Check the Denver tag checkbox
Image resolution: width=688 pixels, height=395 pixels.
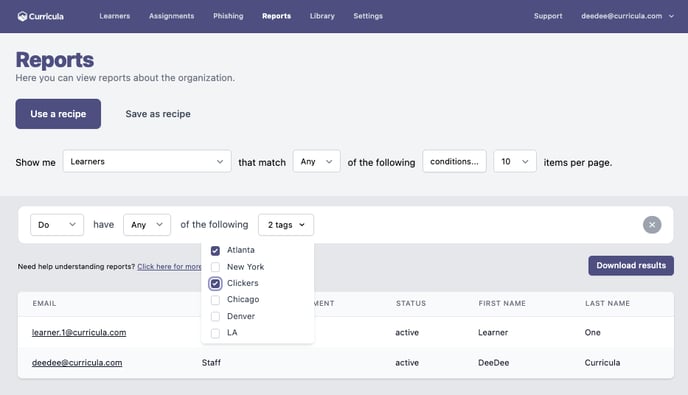pyautogui.click(x=215, y=316)
